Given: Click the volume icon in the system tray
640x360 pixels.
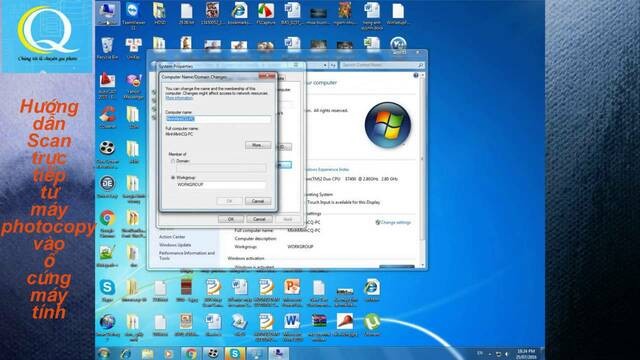Looking at the screenshot, I should coord(507,354).
